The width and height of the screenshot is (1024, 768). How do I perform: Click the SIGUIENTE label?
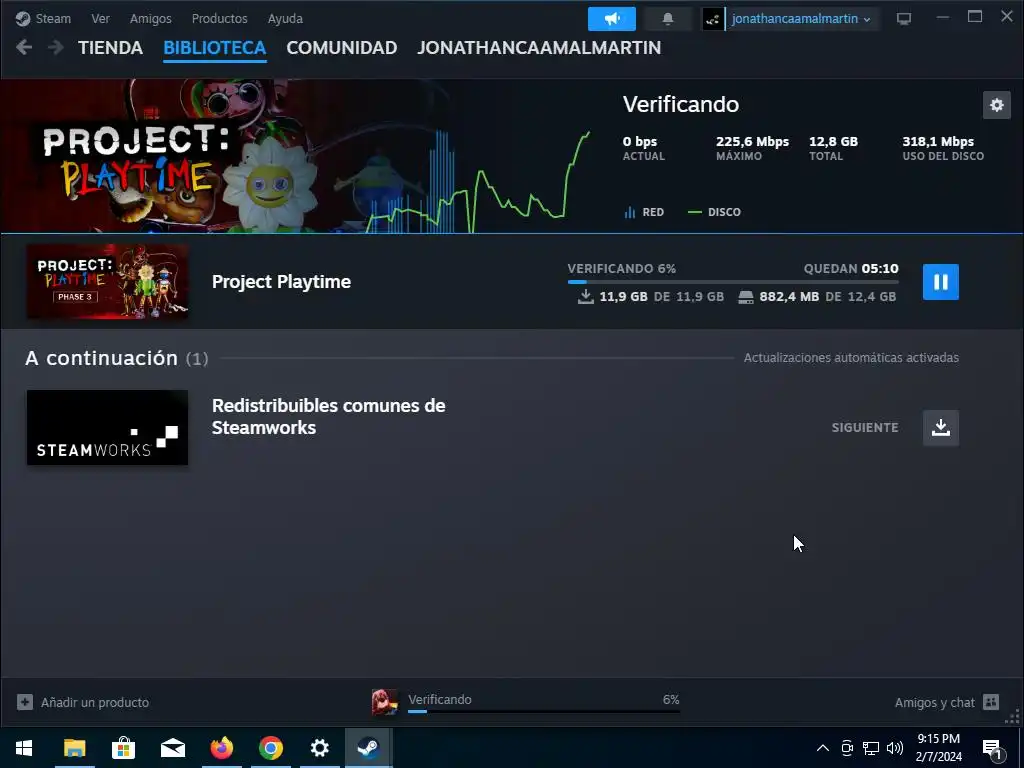(x=865, y=428)
